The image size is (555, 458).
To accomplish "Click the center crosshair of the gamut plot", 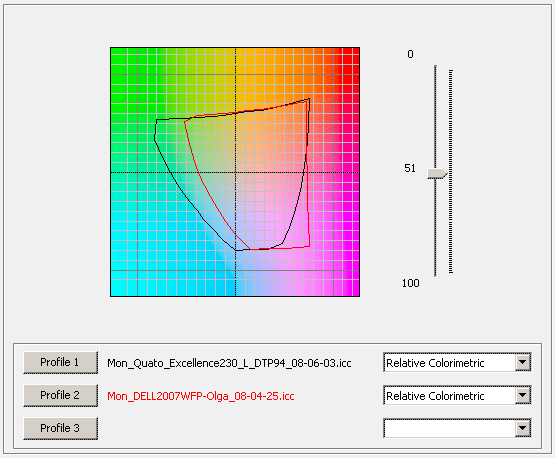I will pyautogui.click(x=236, y=172).
